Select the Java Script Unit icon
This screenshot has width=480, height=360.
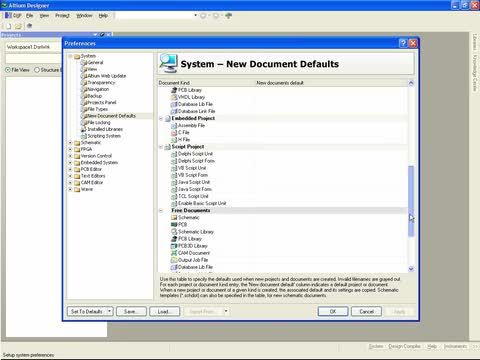click(174, 182)
